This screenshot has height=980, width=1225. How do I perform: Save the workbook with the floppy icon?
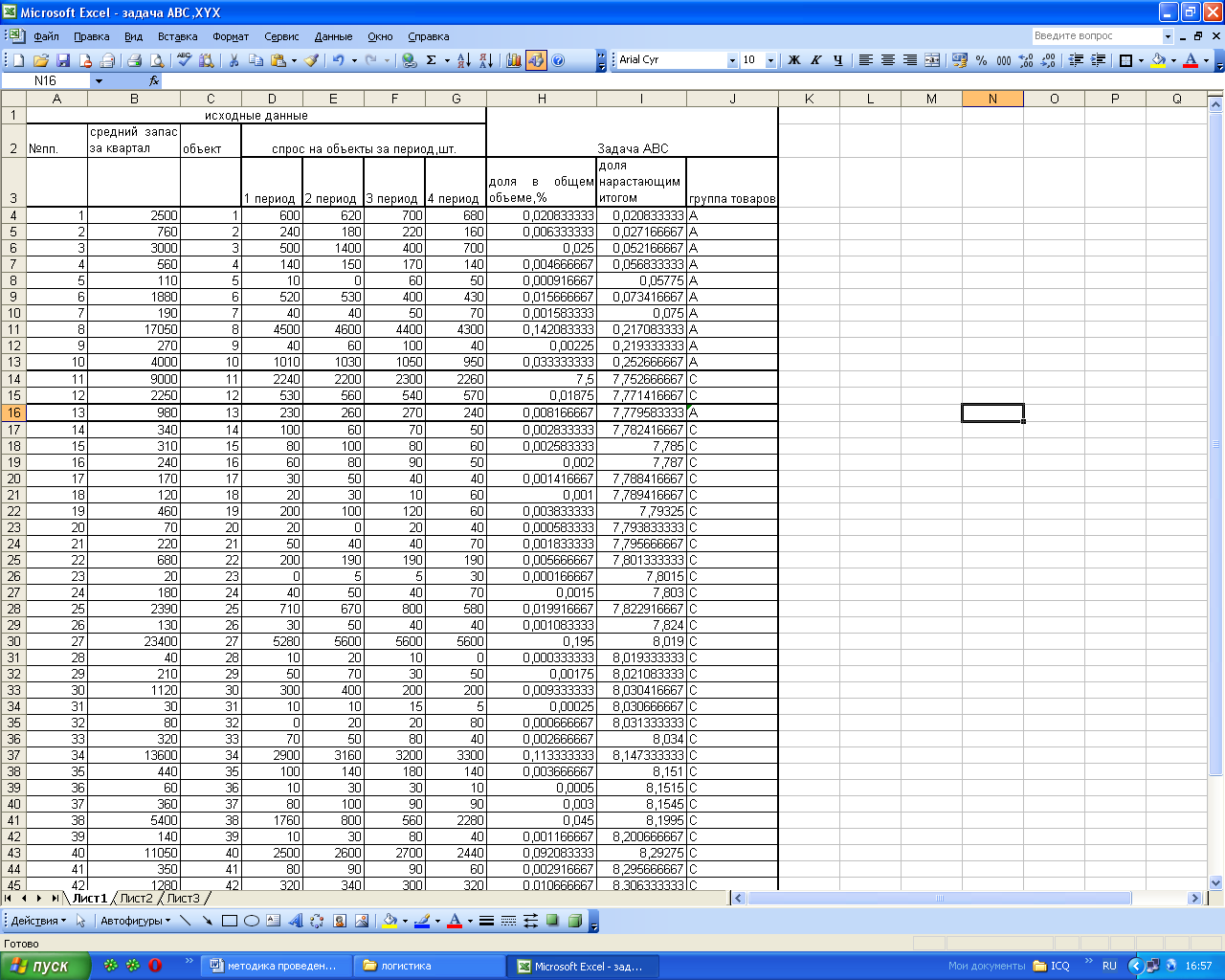pyautogui.click(x=63, y=60)
